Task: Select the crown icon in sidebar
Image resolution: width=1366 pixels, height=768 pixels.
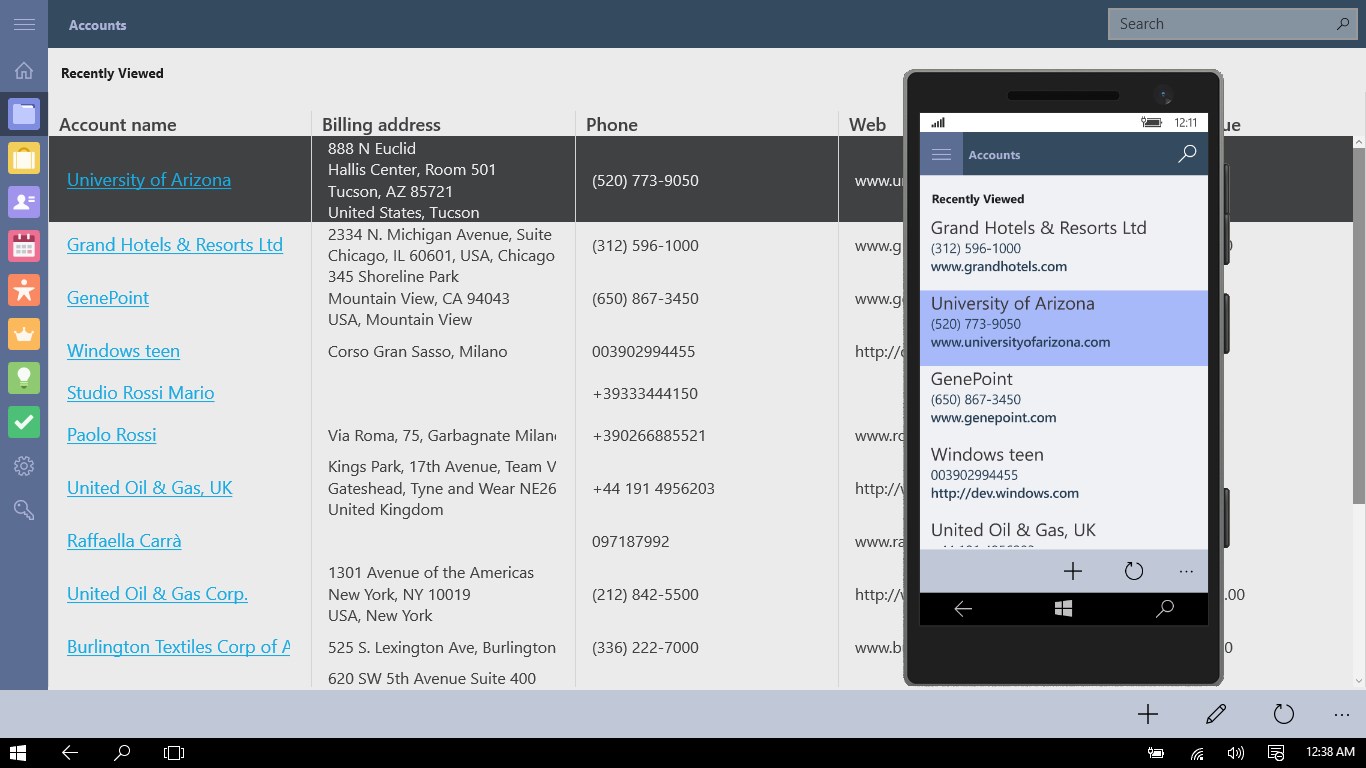Action: tap(24, 334)
